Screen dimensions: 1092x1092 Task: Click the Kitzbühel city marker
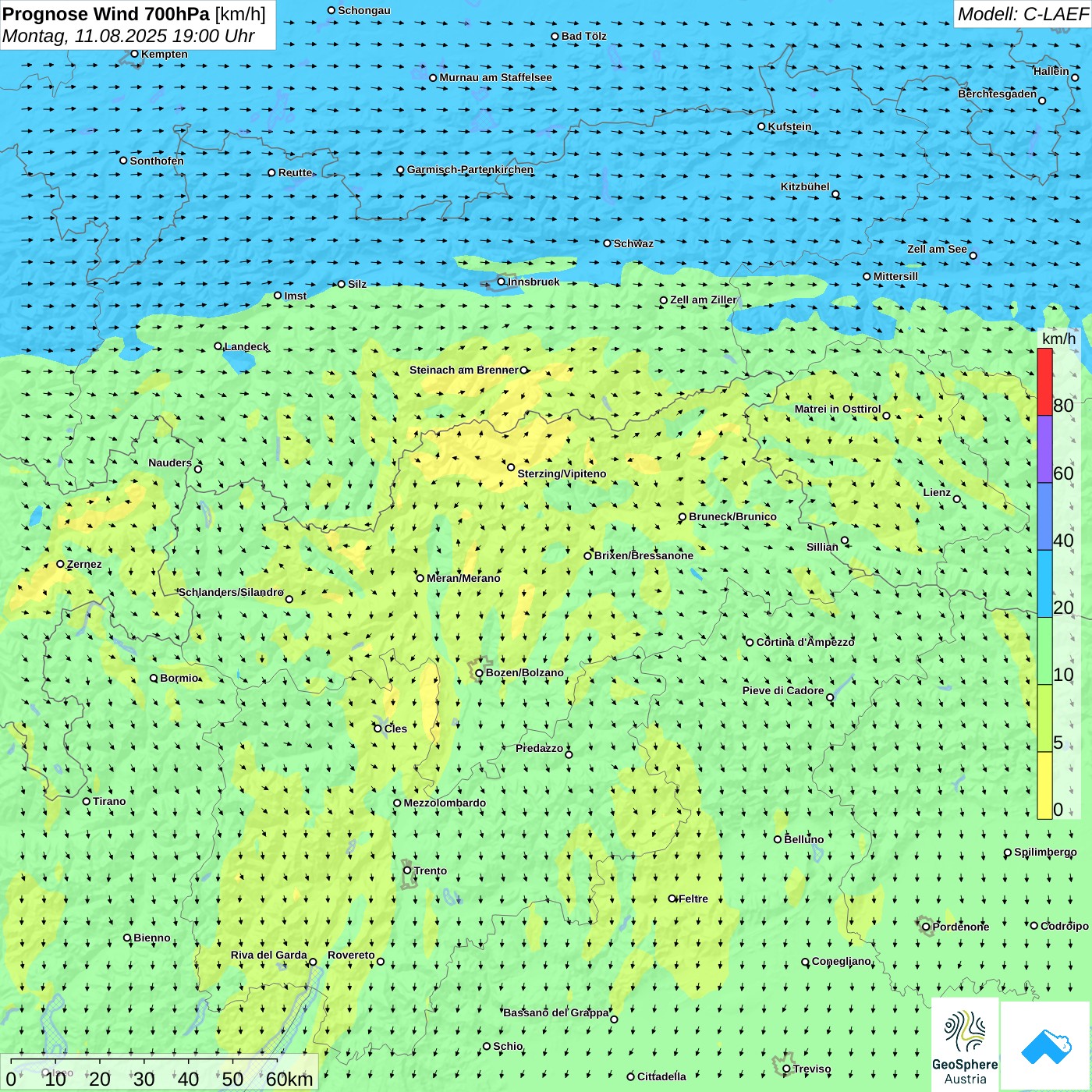click(x=835, y=194)
